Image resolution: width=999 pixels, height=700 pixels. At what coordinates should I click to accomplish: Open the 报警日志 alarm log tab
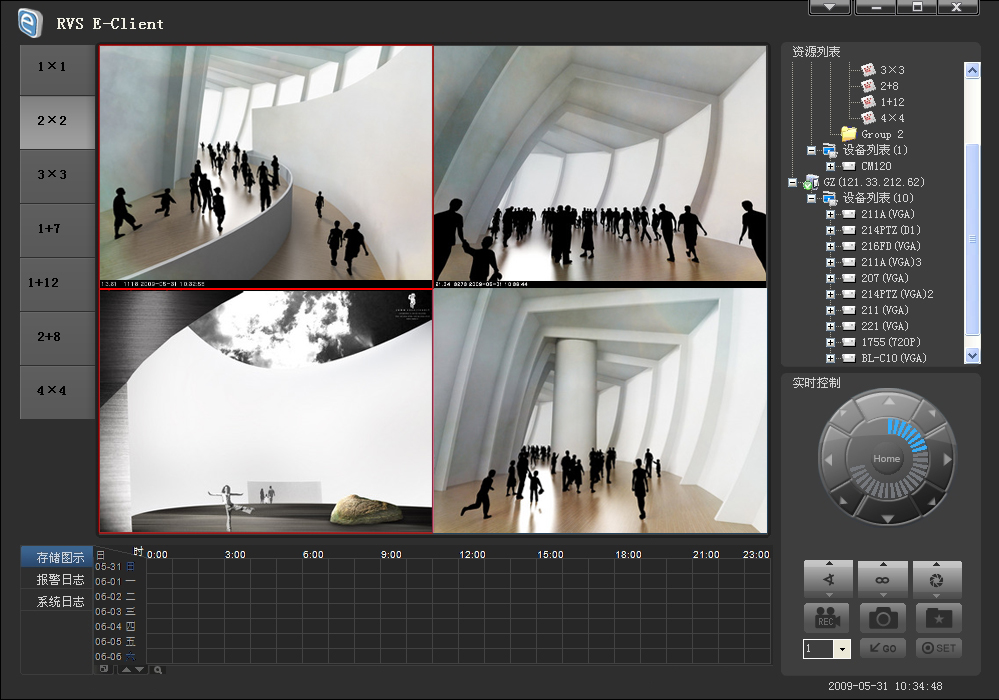(59, 580)
